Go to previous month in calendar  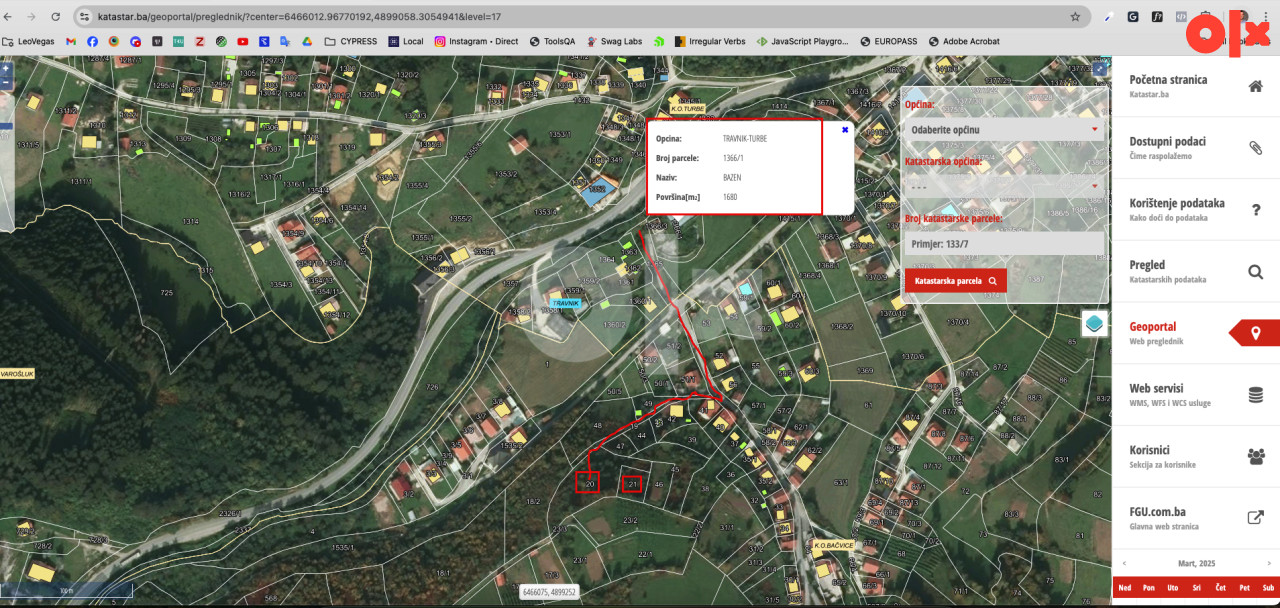(x=1123, y=563)
